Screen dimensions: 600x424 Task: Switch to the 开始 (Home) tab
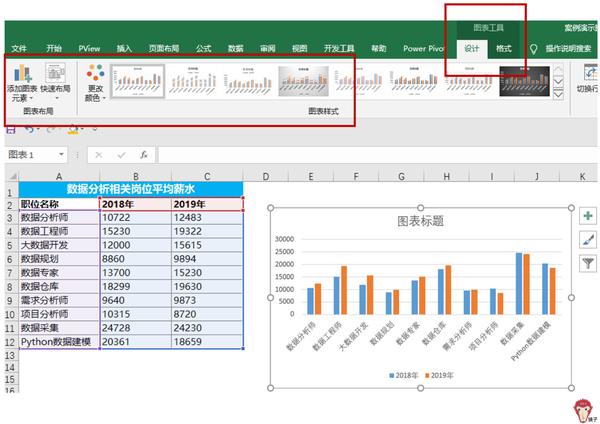pos(54,49)
